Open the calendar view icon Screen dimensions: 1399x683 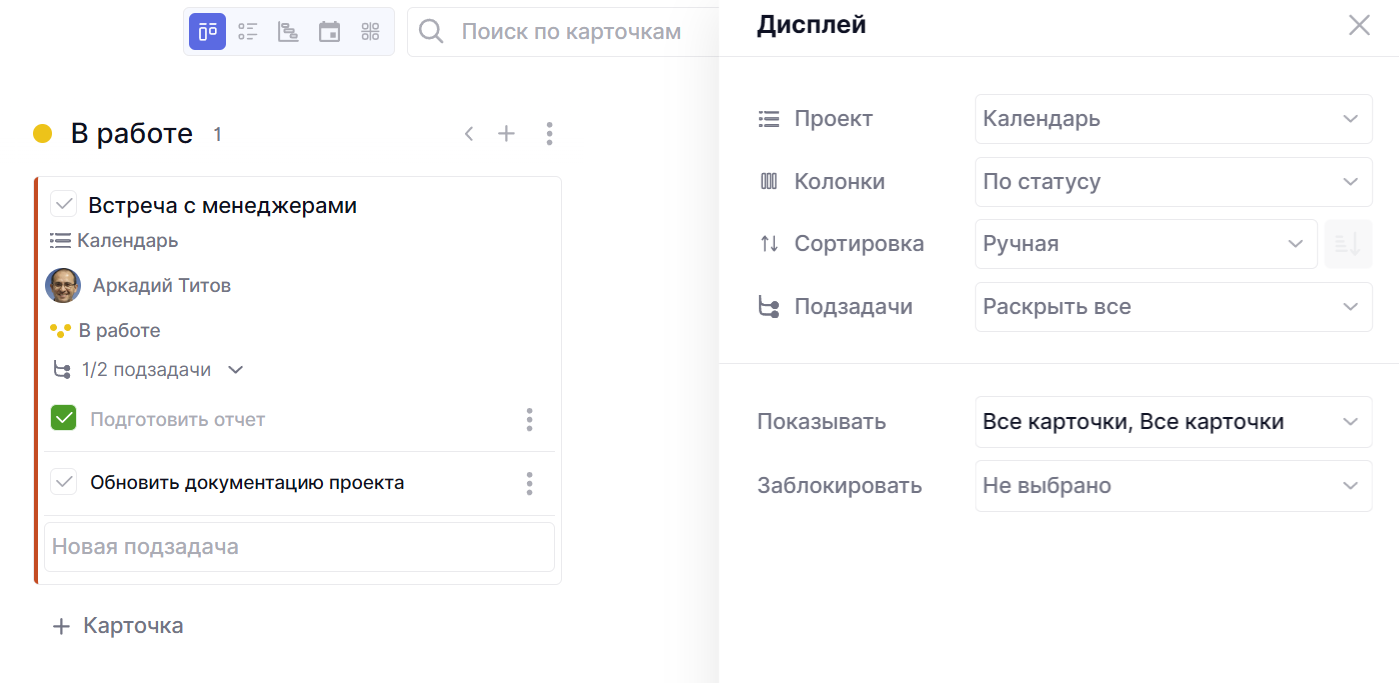point(329,32)
